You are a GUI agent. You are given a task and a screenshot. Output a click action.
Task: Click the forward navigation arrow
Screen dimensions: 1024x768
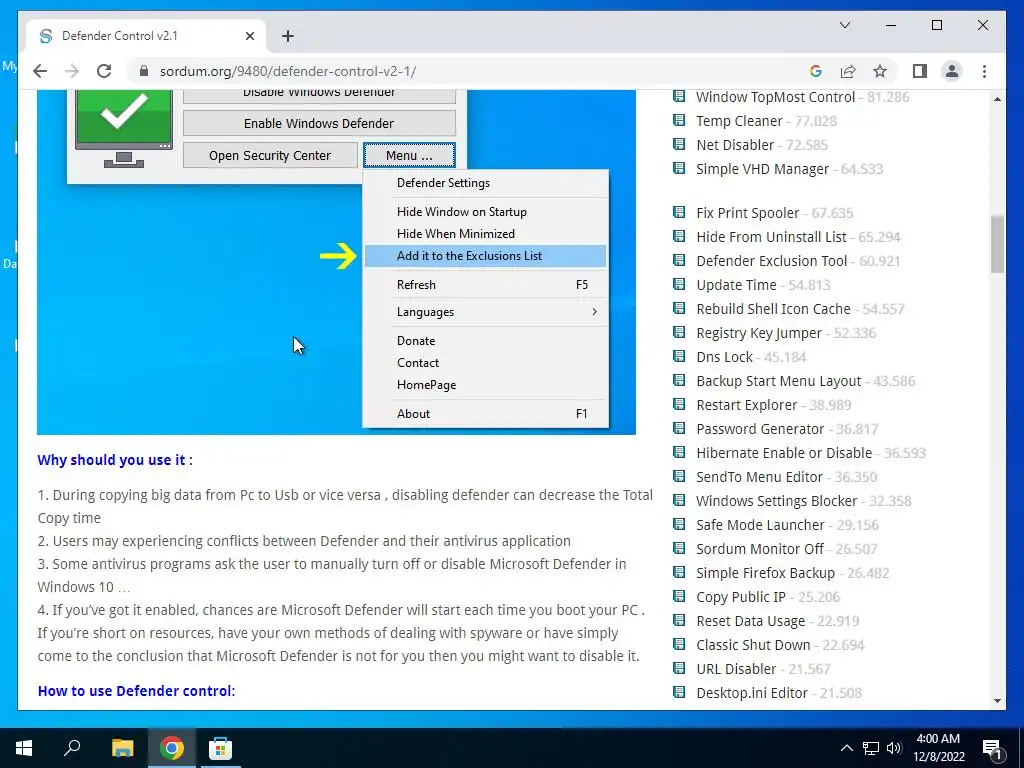click(x=72, y=71)
